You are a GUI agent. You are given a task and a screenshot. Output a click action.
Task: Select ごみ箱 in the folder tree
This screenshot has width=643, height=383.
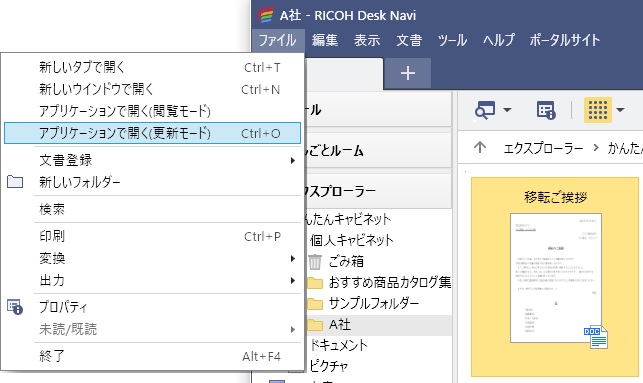(346, 261)
